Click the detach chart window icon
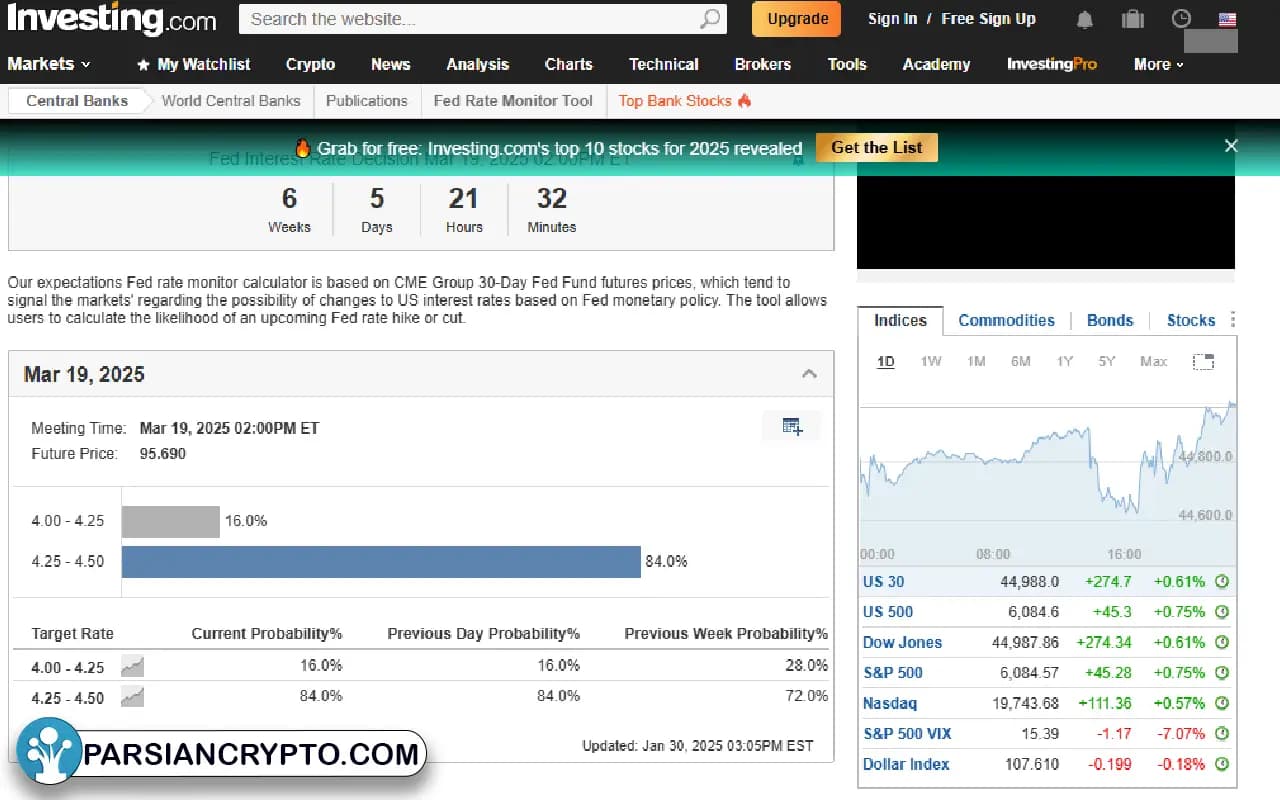Image resolution: width=1280 pixels, height=800 pixels. coord(1203,362)
